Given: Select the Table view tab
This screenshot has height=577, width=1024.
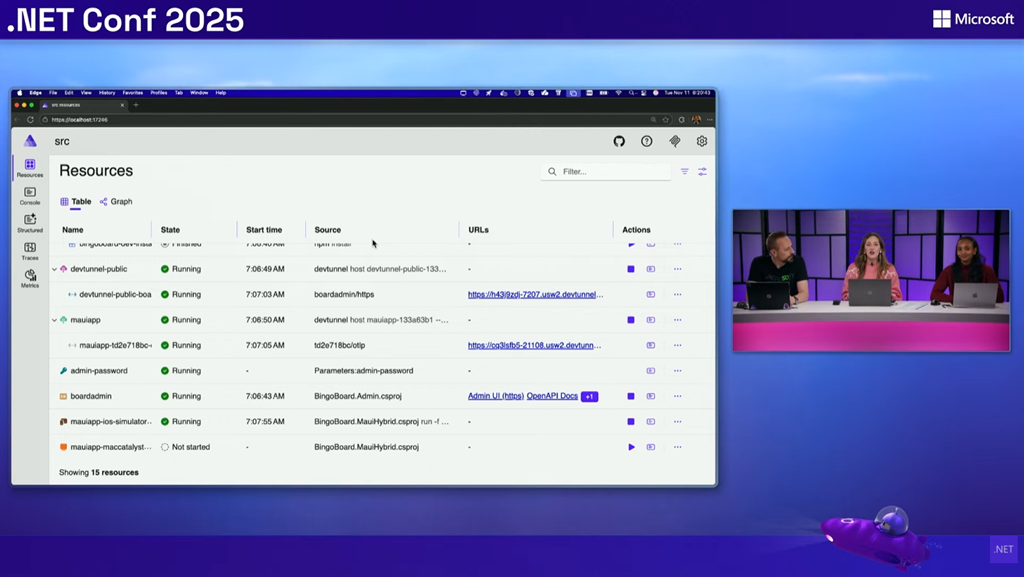Looking at the screenshot, I should click(x=76, y=201).
